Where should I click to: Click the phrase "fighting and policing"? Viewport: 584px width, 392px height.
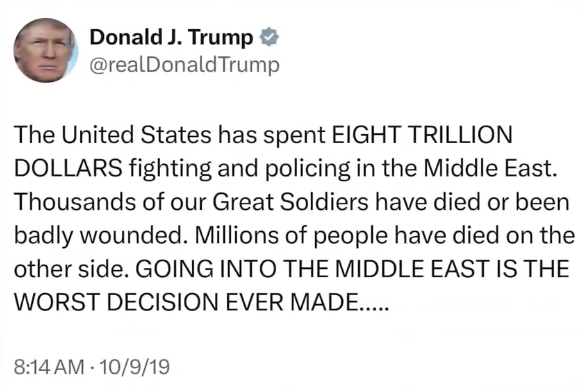[x=240, y=169]
